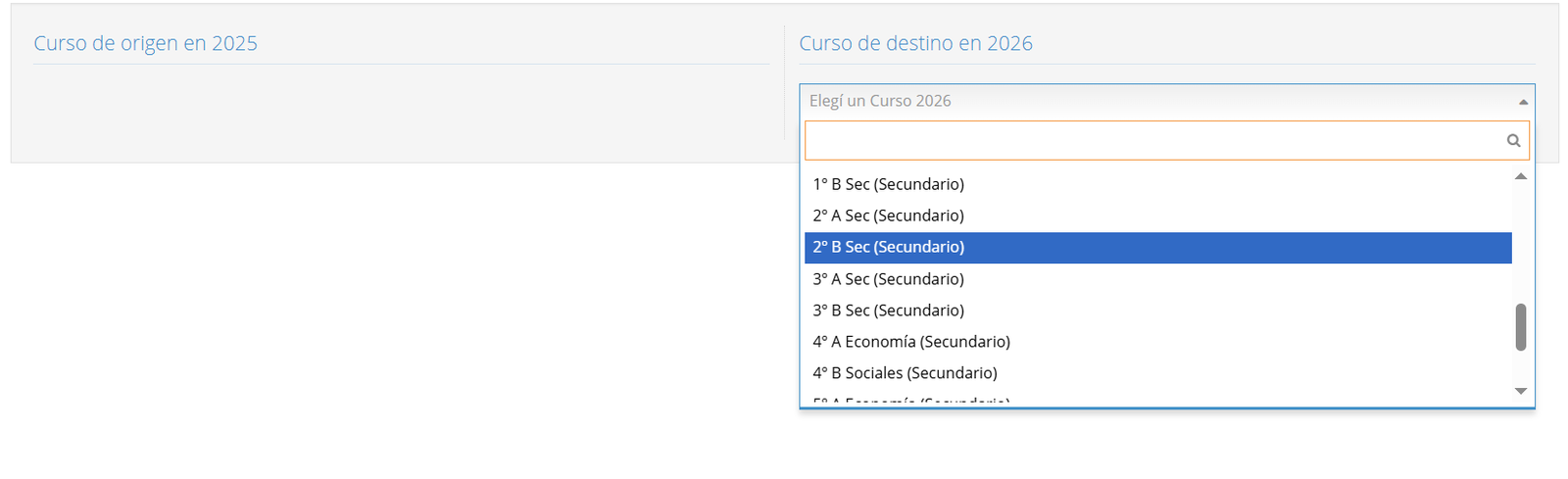Pick highlighted '2° B Sec (Secundario)' option
This screenshot has height=479, width=1568.
pyautogui.click(x=888, y=247)
